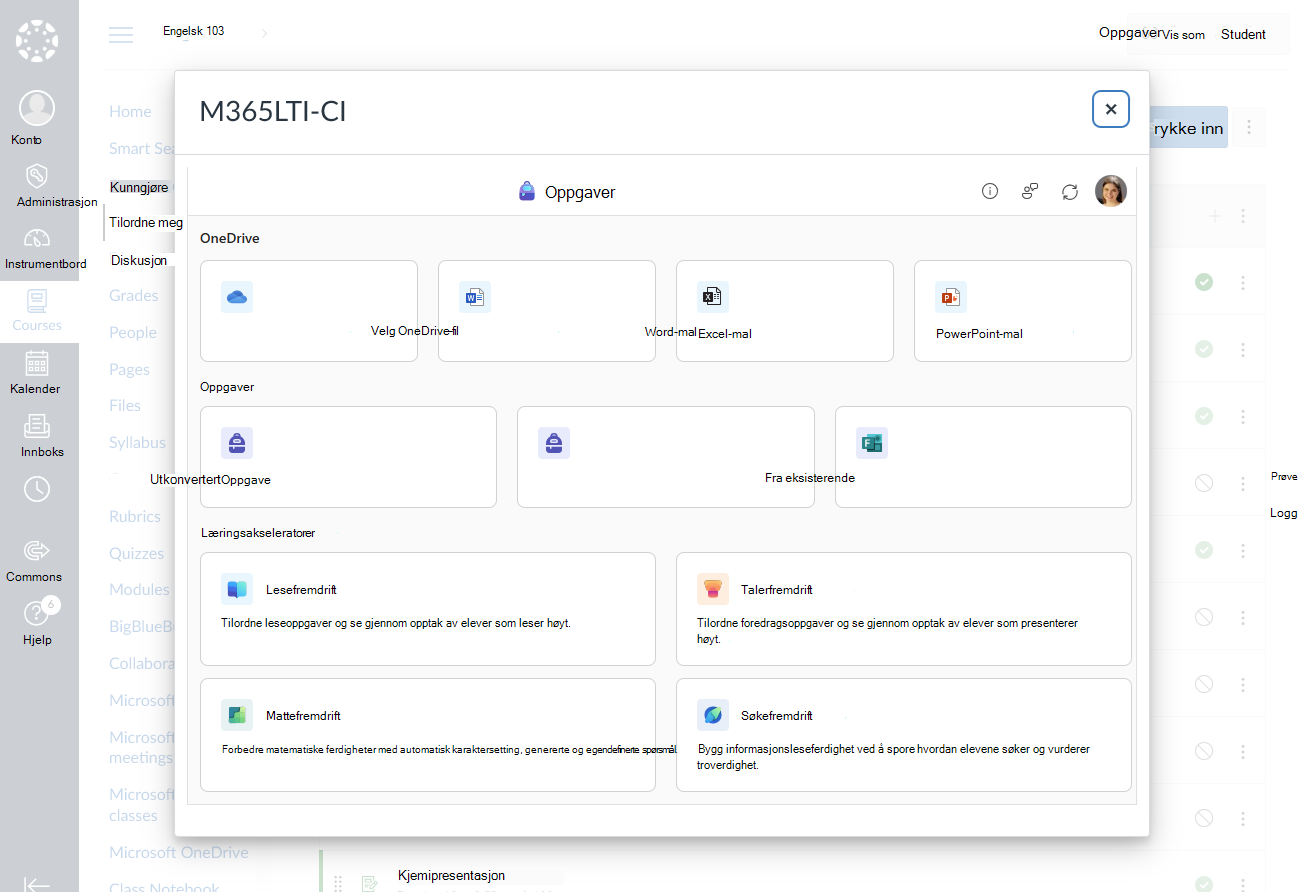Click the add plus icon in group header
This screenshot has width=1298, height=892.
pos(1214,216)
